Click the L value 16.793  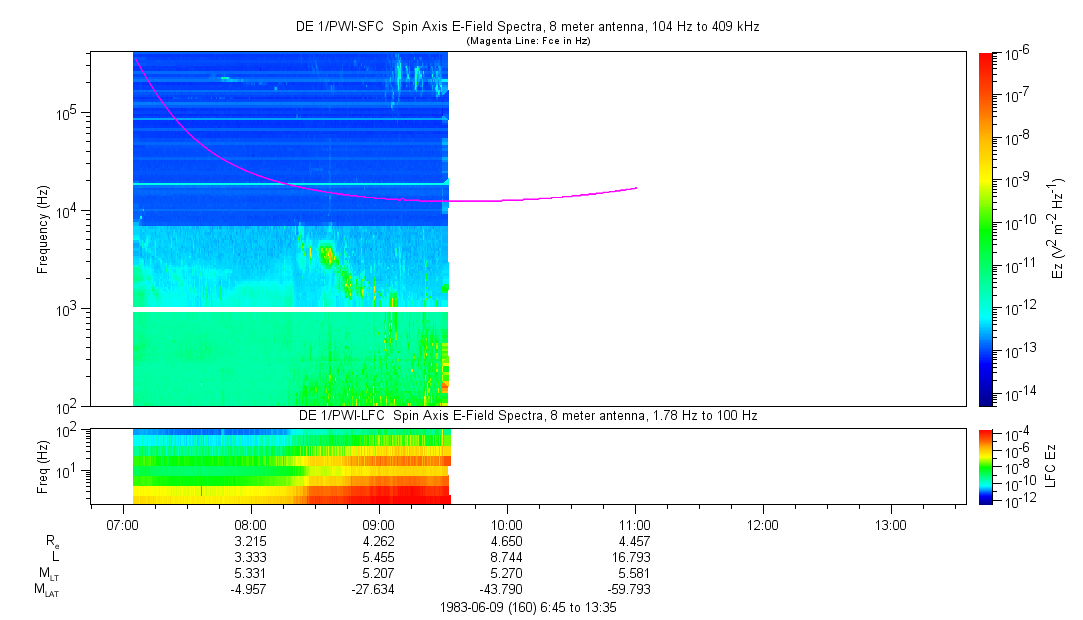click(x=631, y=557)
